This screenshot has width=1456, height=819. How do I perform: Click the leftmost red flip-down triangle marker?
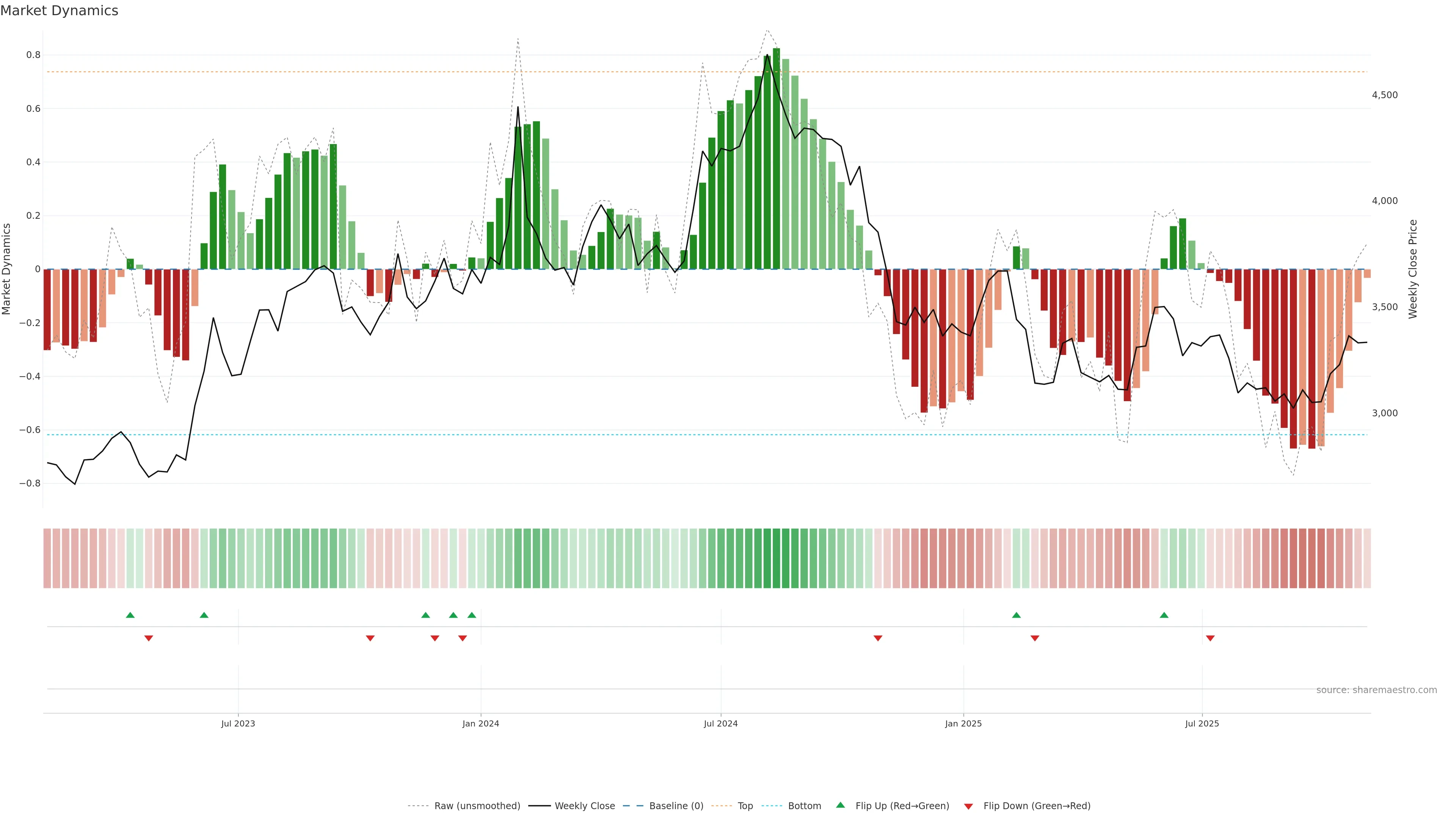click(x=149, y=638)
